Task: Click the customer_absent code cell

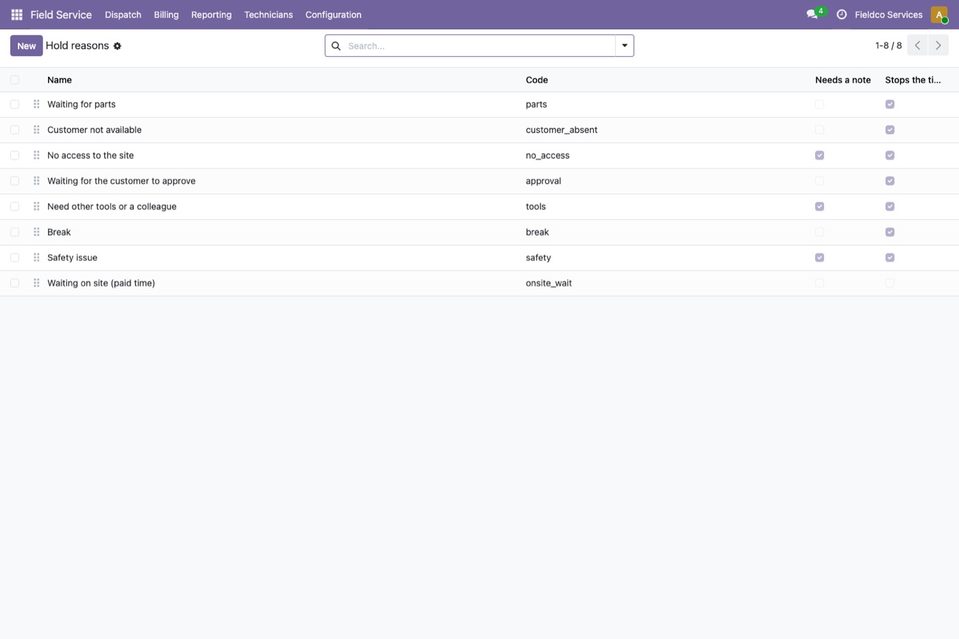Action: (561, 130)
